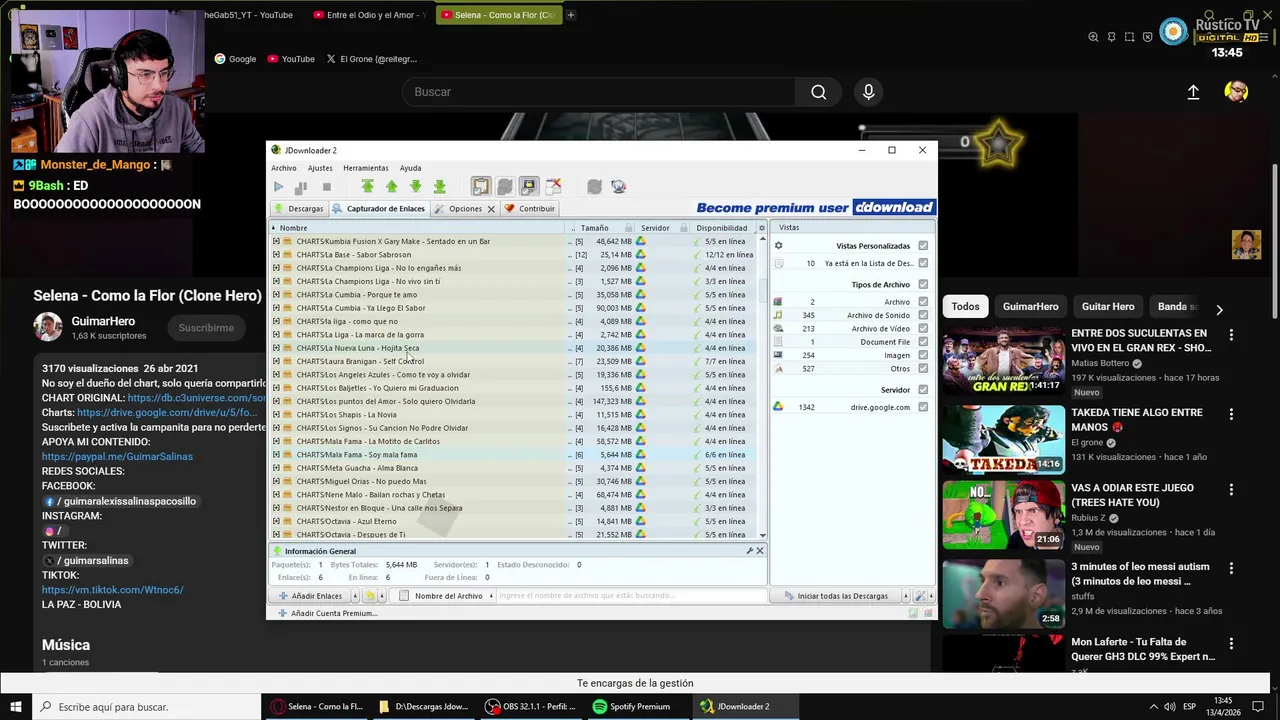This screenshot has height=720, width=1280.
Task: Open table column settings gear icon
Action: 761,228
